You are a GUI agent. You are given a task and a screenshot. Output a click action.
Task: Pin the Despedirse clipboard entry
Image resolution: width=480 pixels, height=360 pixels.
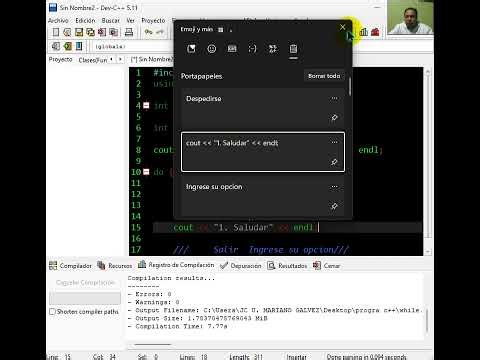[x=334, y=118]
